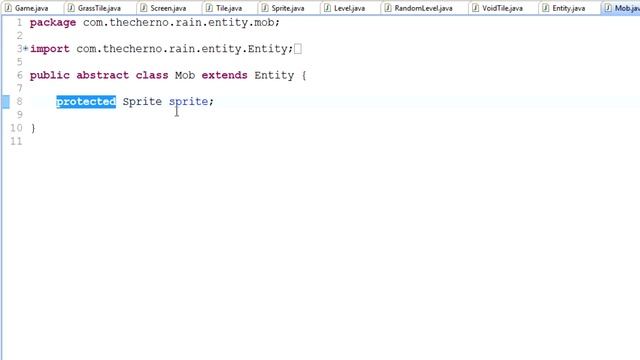Click the Java file icon on GrassTile.java tab

71,8
